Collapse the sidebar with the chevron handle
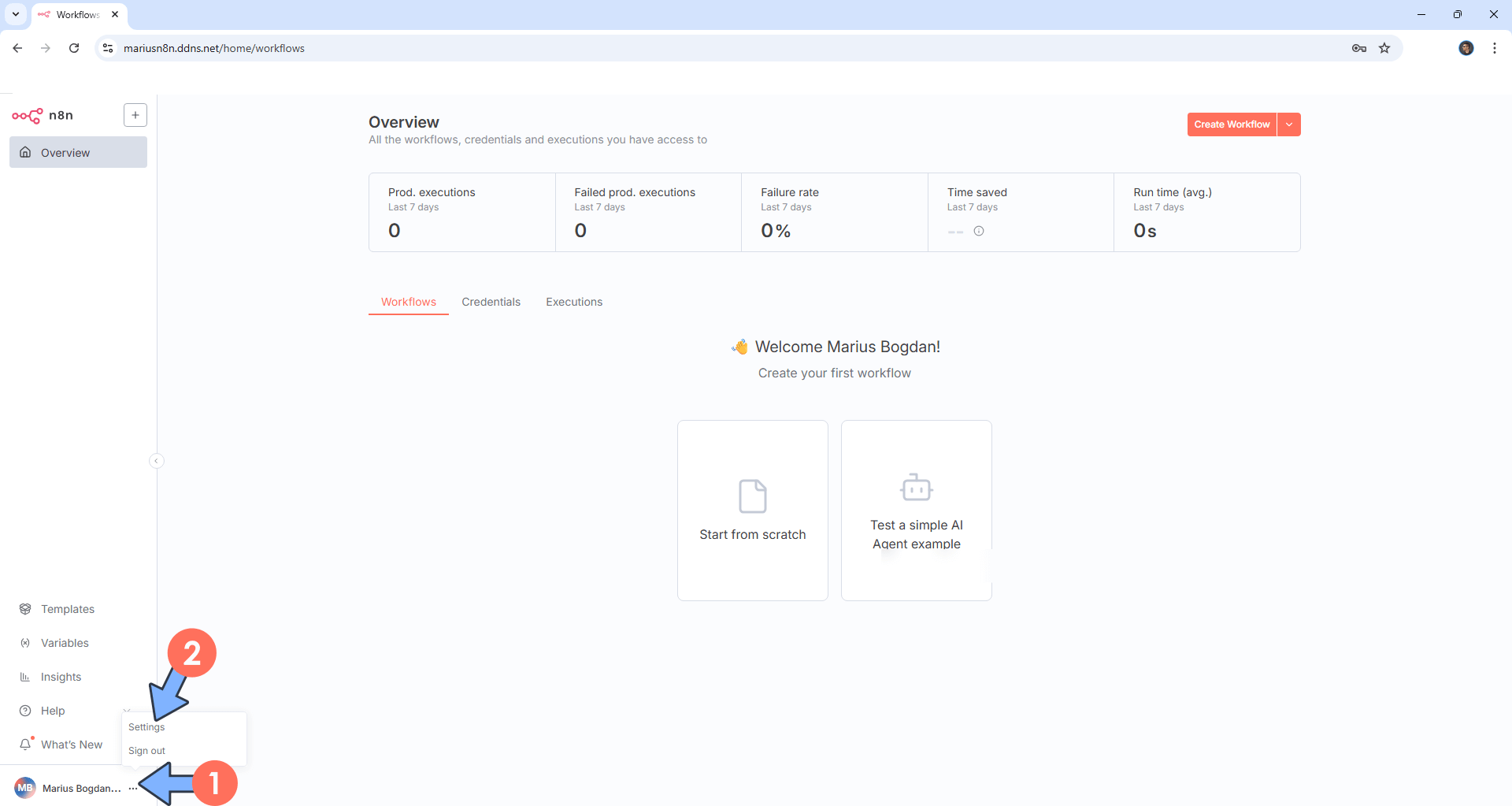Image resolution: width=1512 pixels, height=806 pixels. coord(157,461)
